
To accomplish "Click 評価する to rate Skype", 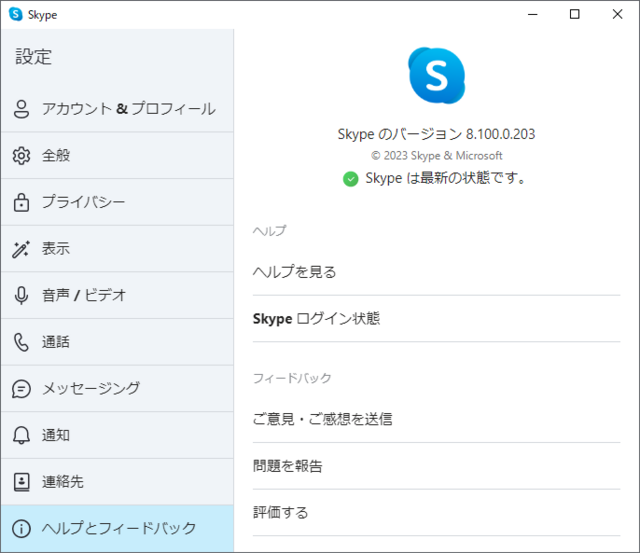I will point(436,513).
